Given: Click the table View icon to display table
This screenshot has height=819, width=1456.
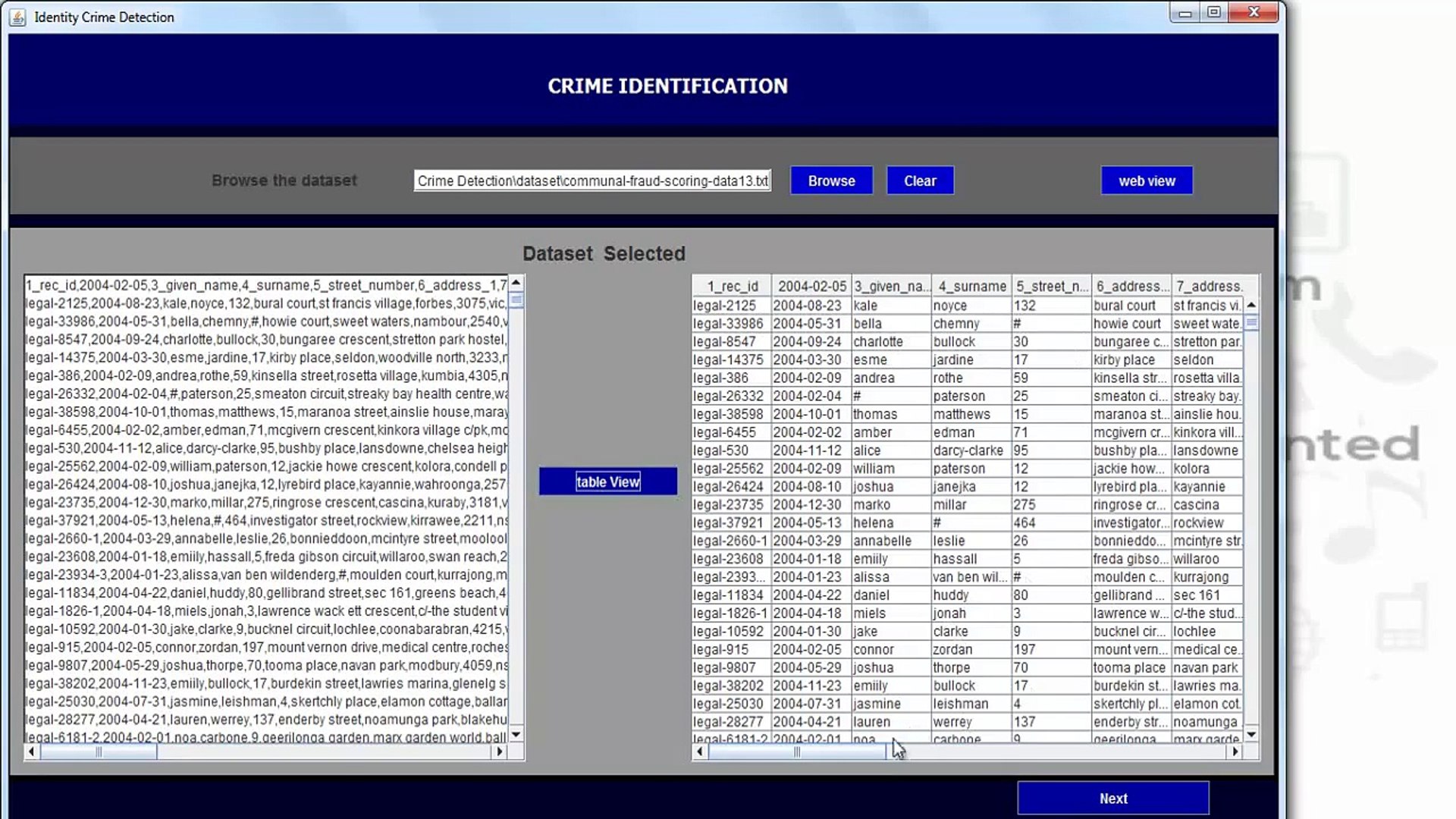Looking at the screenshot, I should (608, 482).
